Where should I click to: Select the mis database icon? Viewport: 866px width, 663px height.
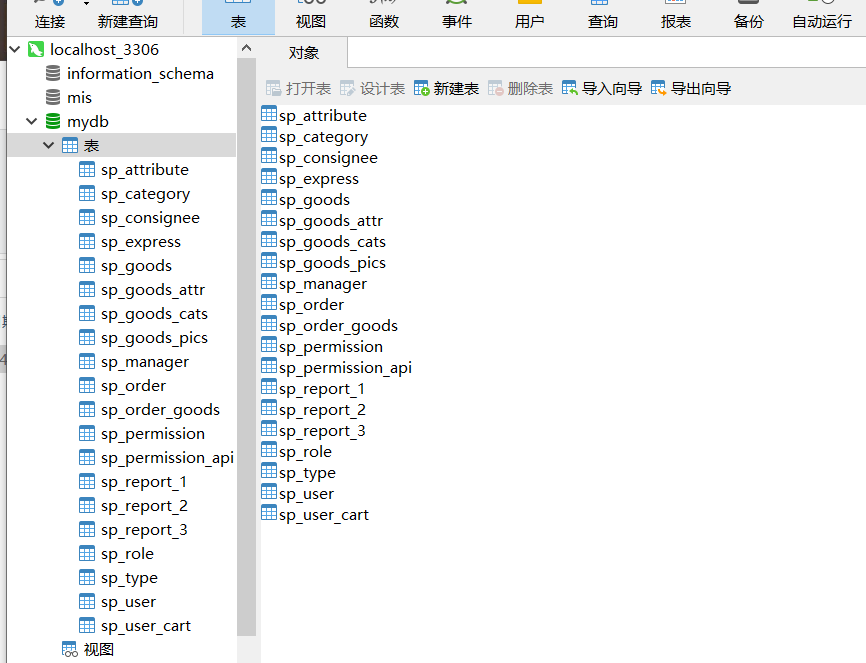pos(53,97)
